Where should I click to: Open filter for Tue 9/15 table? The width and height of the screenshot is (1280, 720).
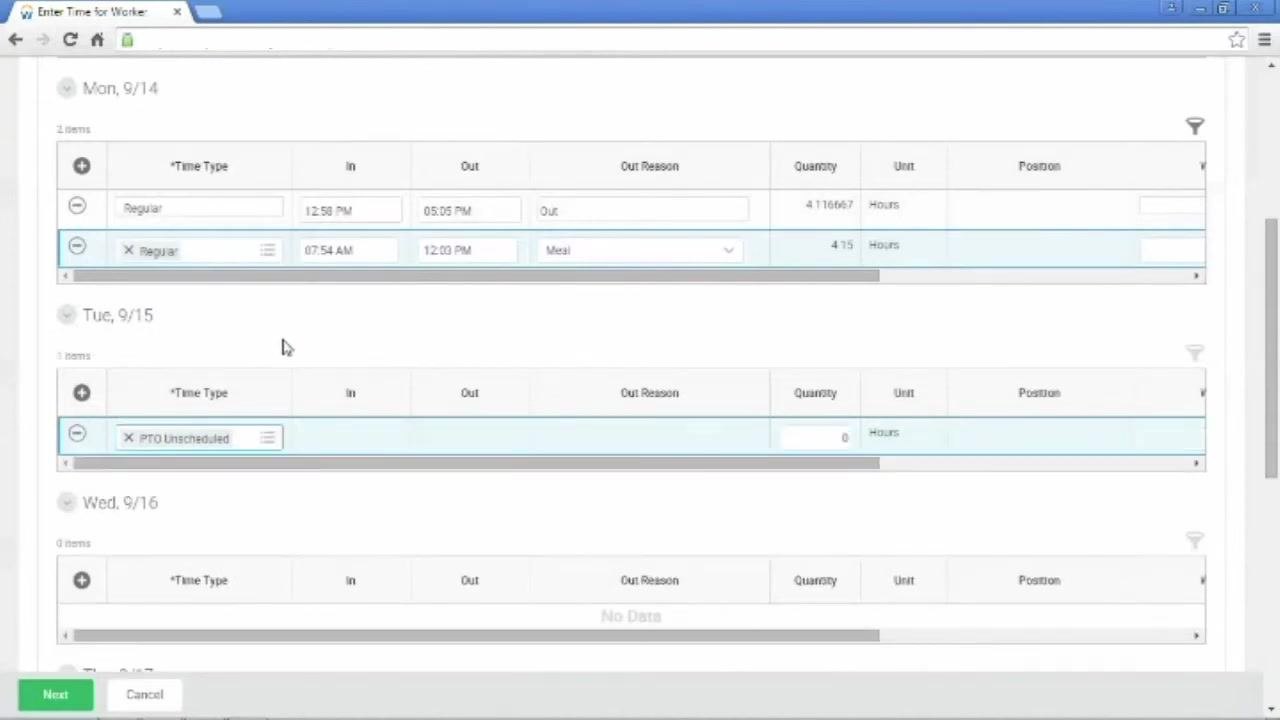[1195, 353]
